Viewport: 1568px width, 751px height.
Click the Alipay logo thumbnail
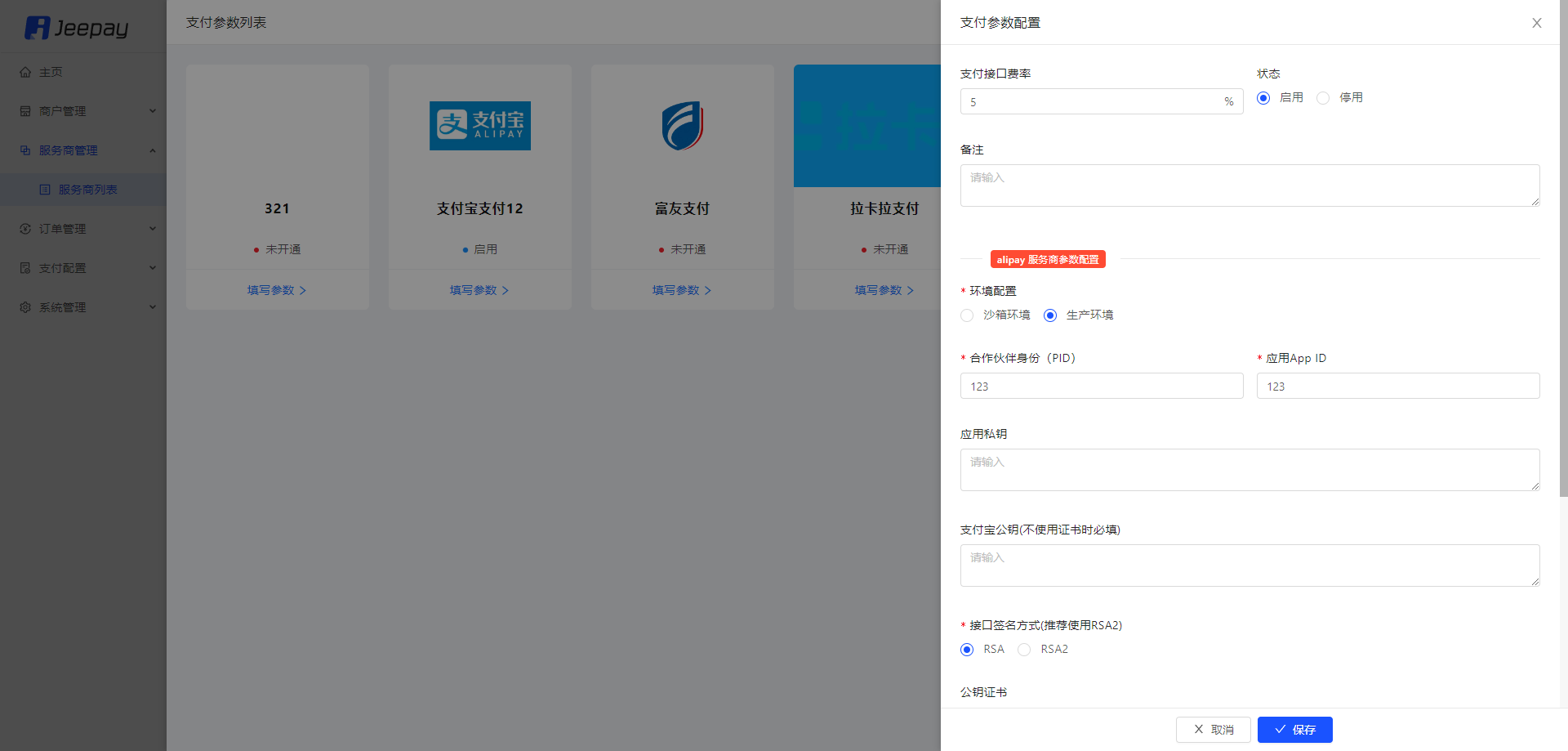click(x=480, y=126)
